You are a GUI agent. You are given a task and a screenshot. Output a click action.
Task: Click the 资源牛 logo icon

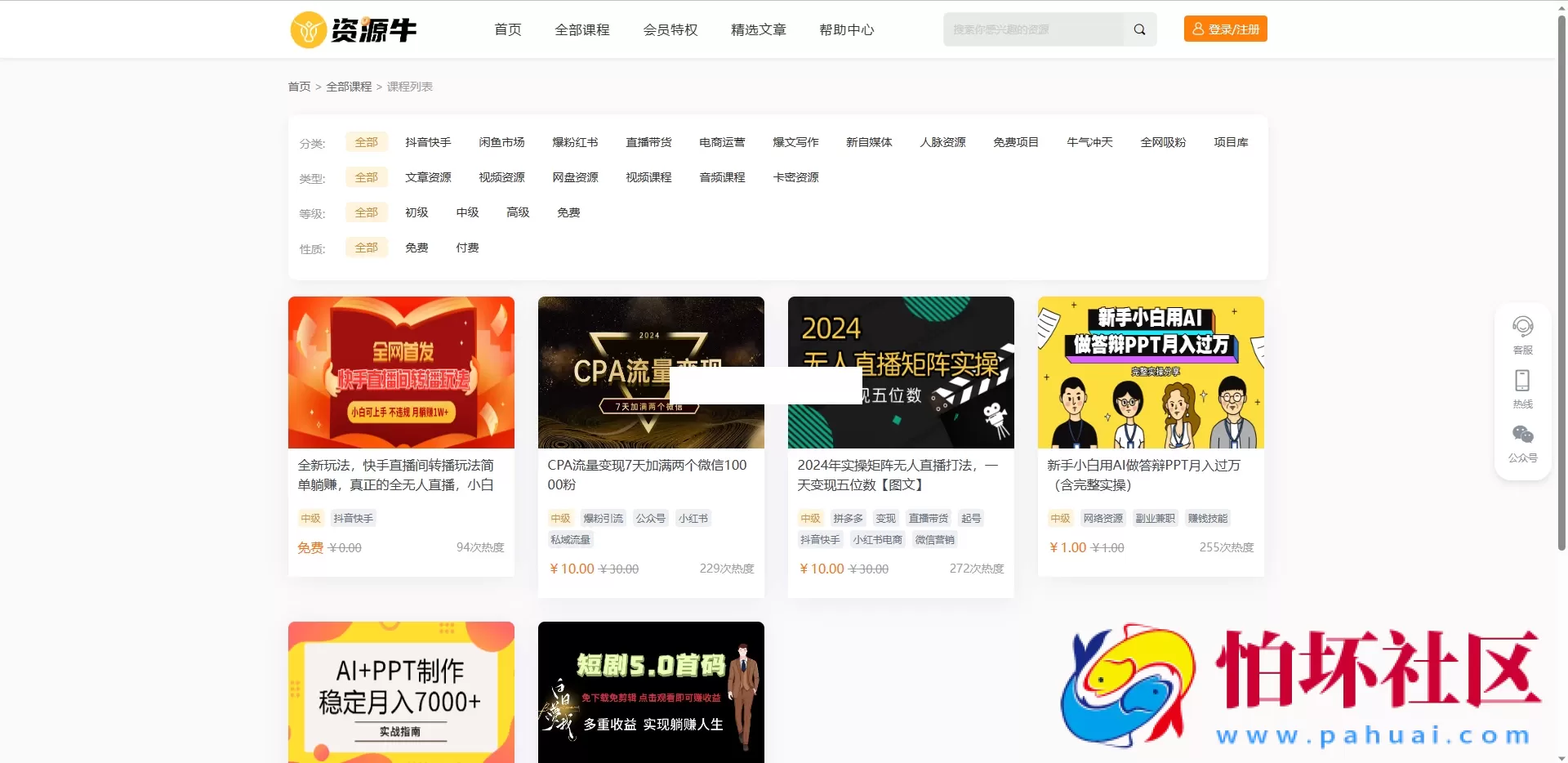[x=307, y=29]
